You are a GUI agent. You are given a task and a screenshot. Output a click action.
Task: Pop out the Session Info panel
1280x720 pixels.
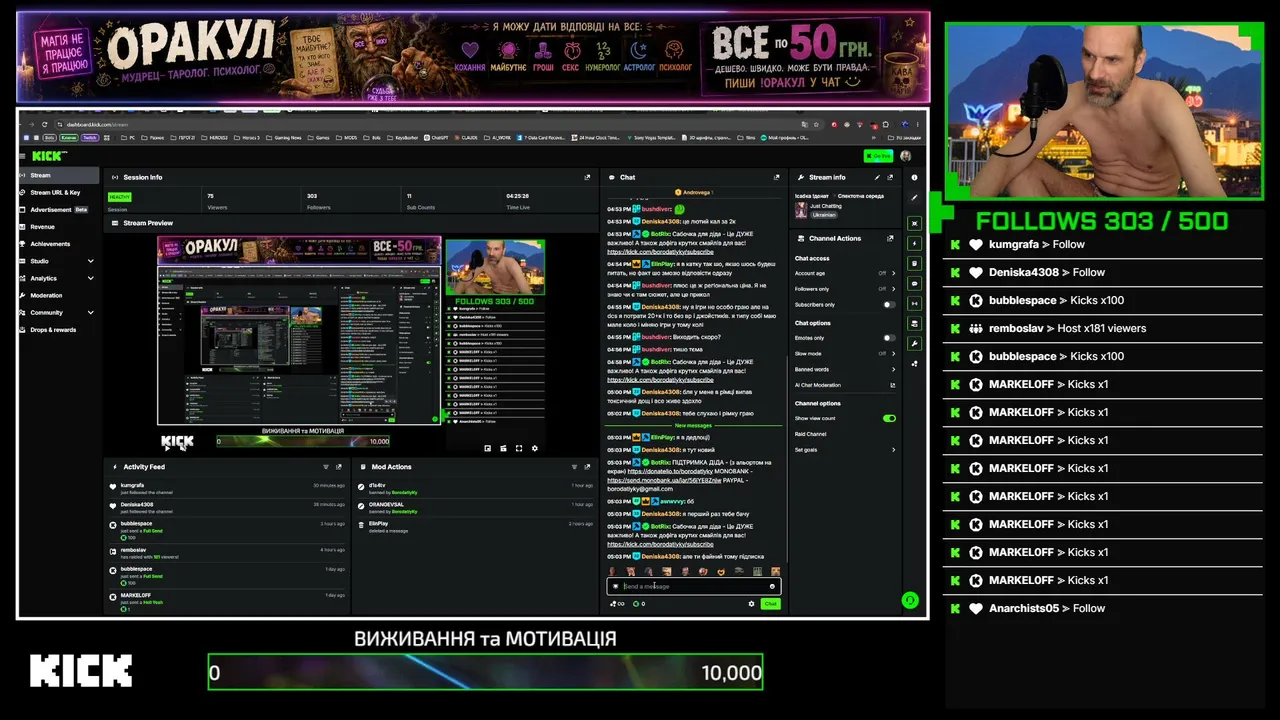point(587,177)
